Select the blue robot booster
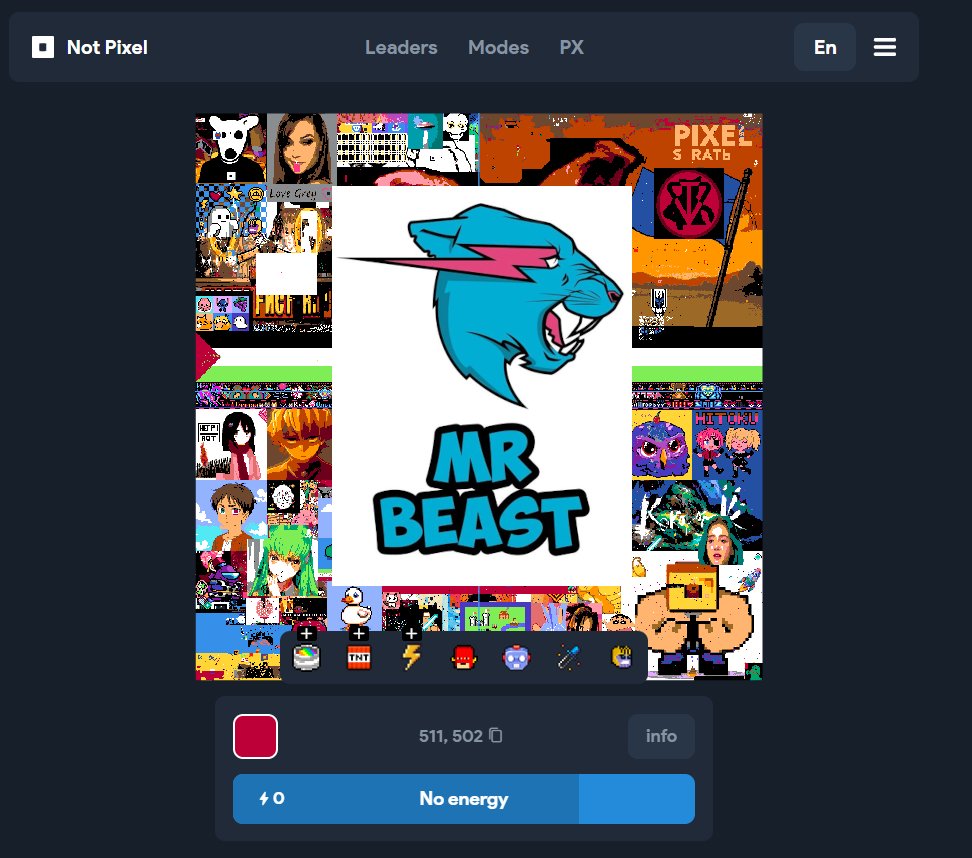The image size is (972, 858). click(x=516, y=658)
